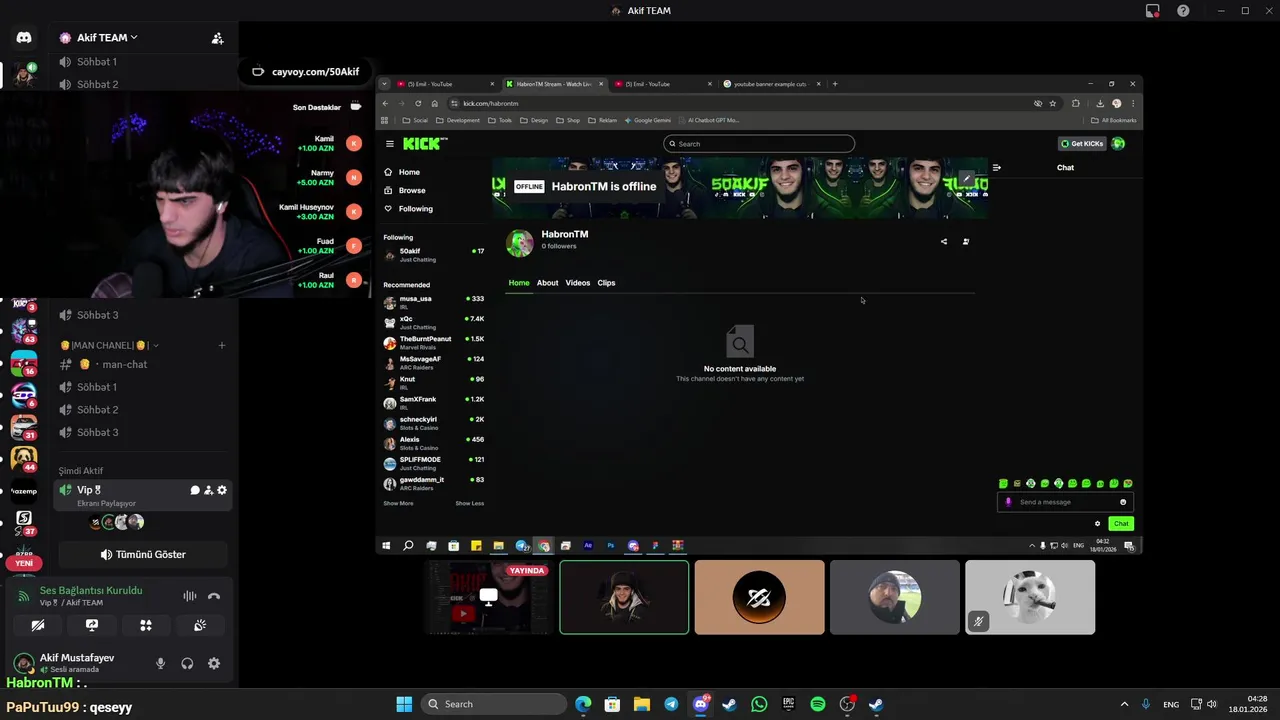
Task: Click Tümünü Göster button
Action: (x=143, y=554)
